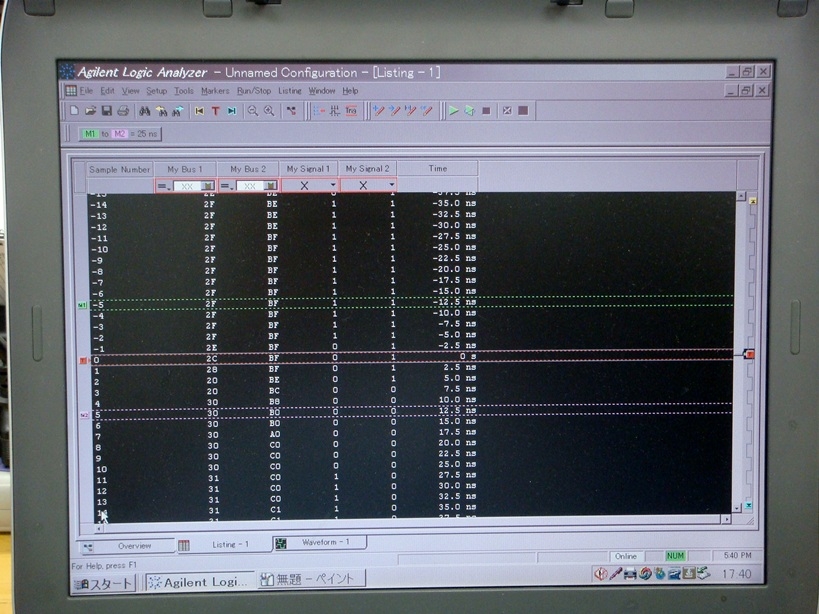Screen dimensions: 819x614
Task: Open the Run/Stop menu
Action: [254, 91]
